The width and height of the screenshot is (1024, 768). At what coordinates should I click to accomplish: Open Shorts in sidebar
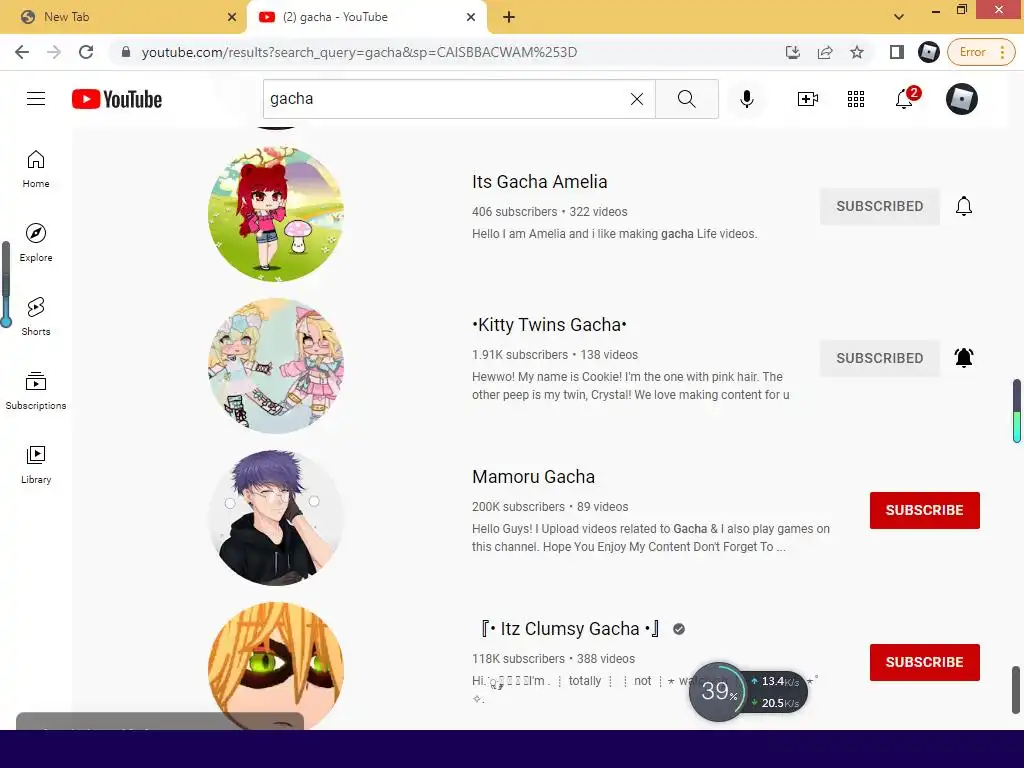coord(36,317)
